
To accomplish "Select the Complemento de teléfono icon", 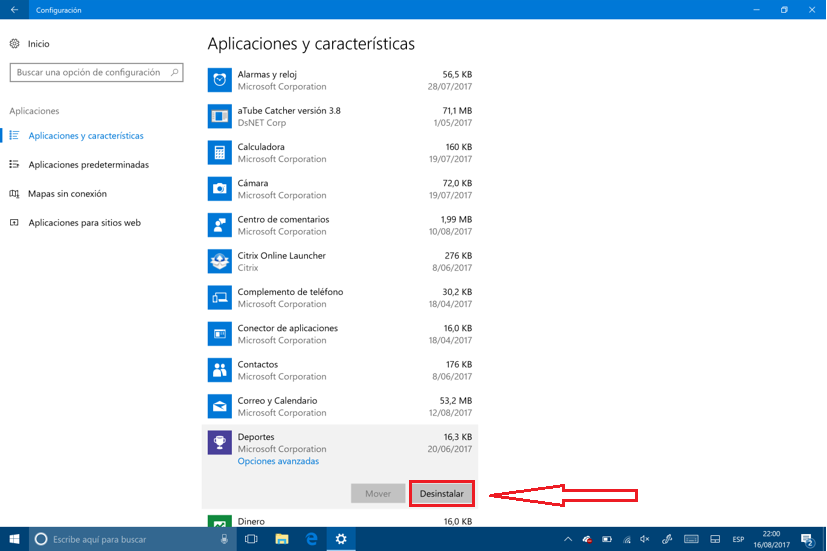I will [x=219, y=298].
